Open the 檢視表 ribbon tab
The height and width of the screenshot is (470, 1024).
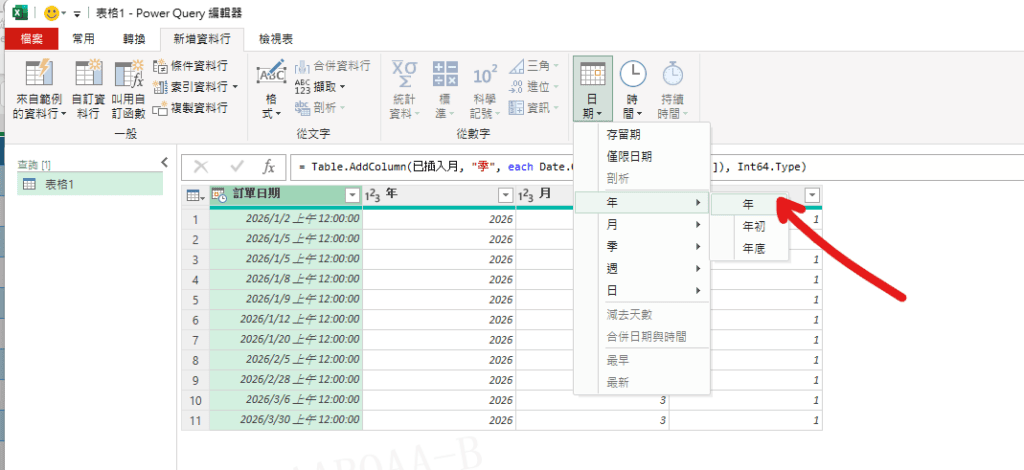276,39
